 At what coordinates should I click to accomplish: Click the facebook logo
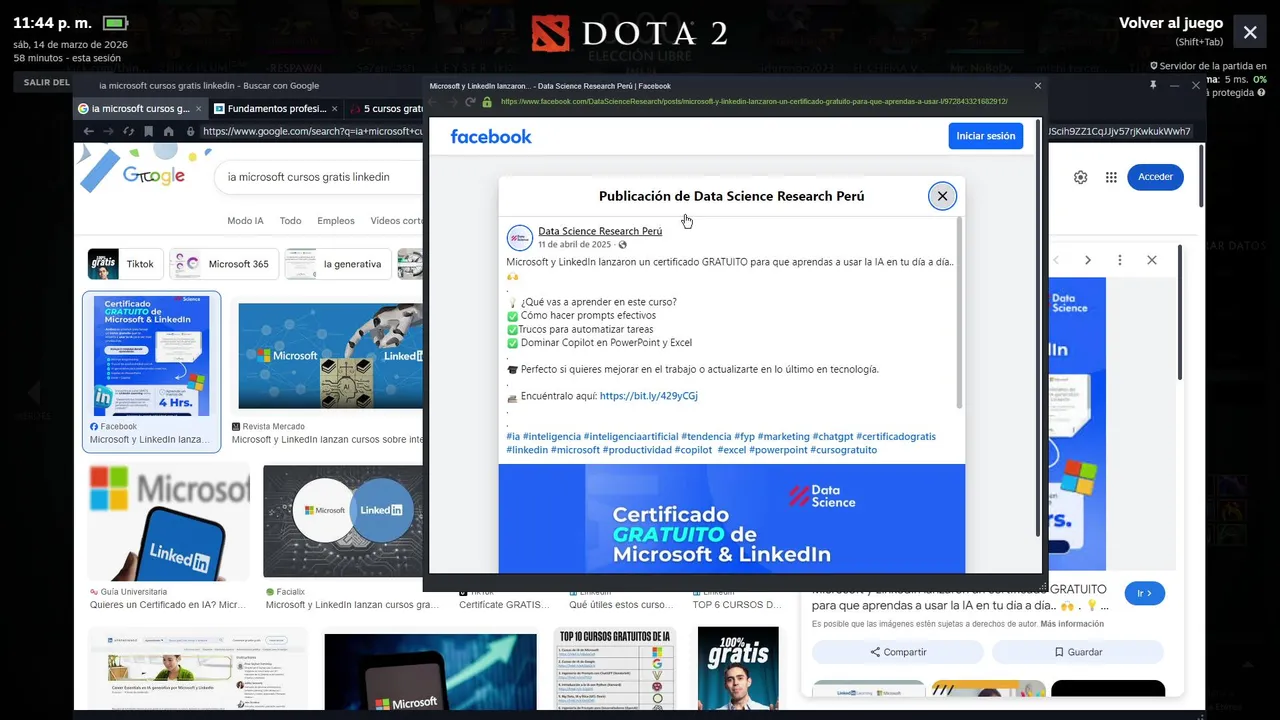tap(491, 136)
